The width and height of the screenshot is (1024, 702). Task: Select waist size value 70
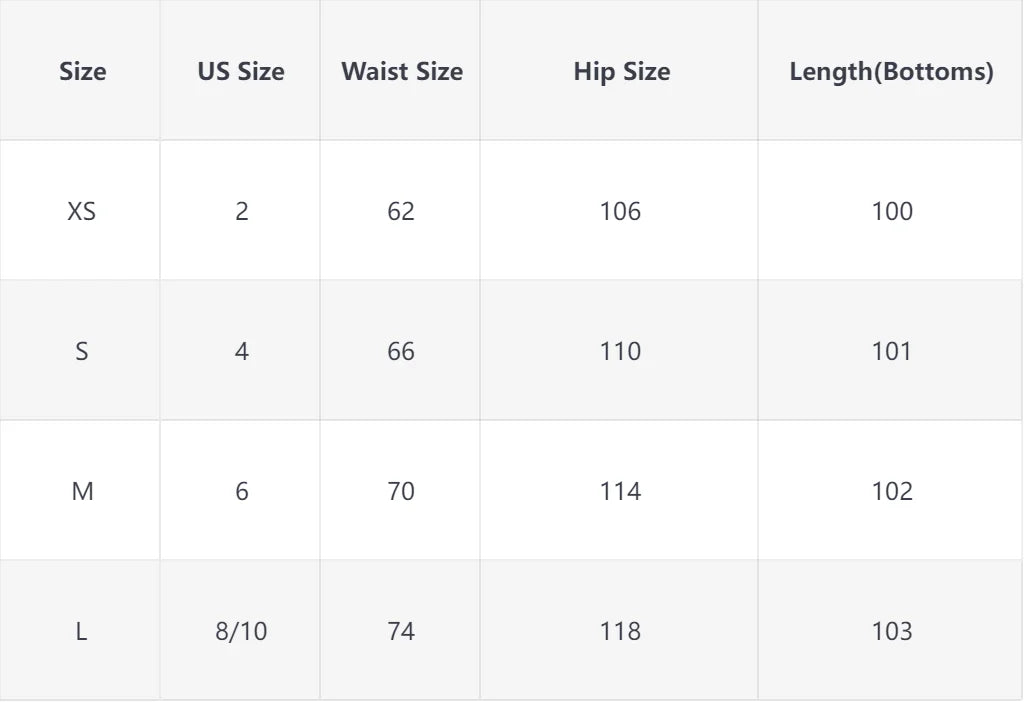(401, 491)
